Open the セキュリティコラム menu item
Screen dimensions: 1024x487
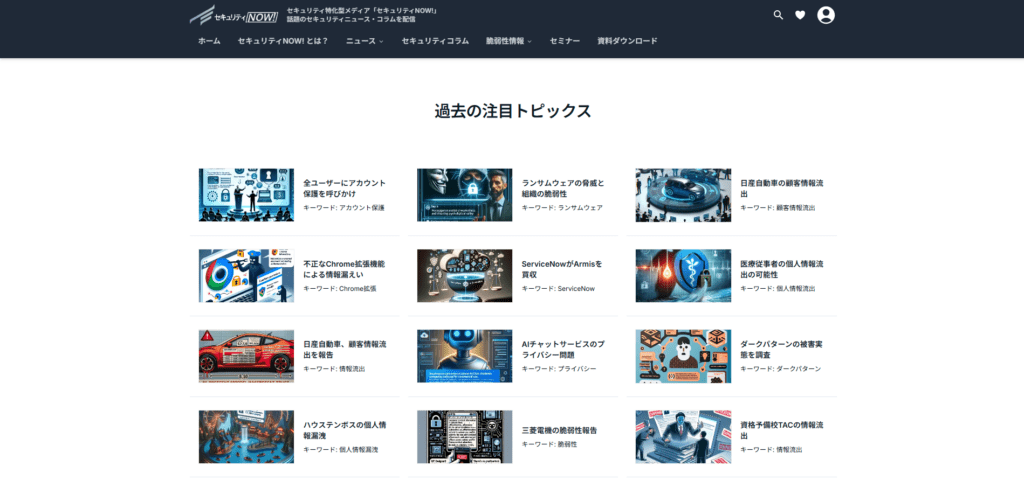(x=435, y=41)
